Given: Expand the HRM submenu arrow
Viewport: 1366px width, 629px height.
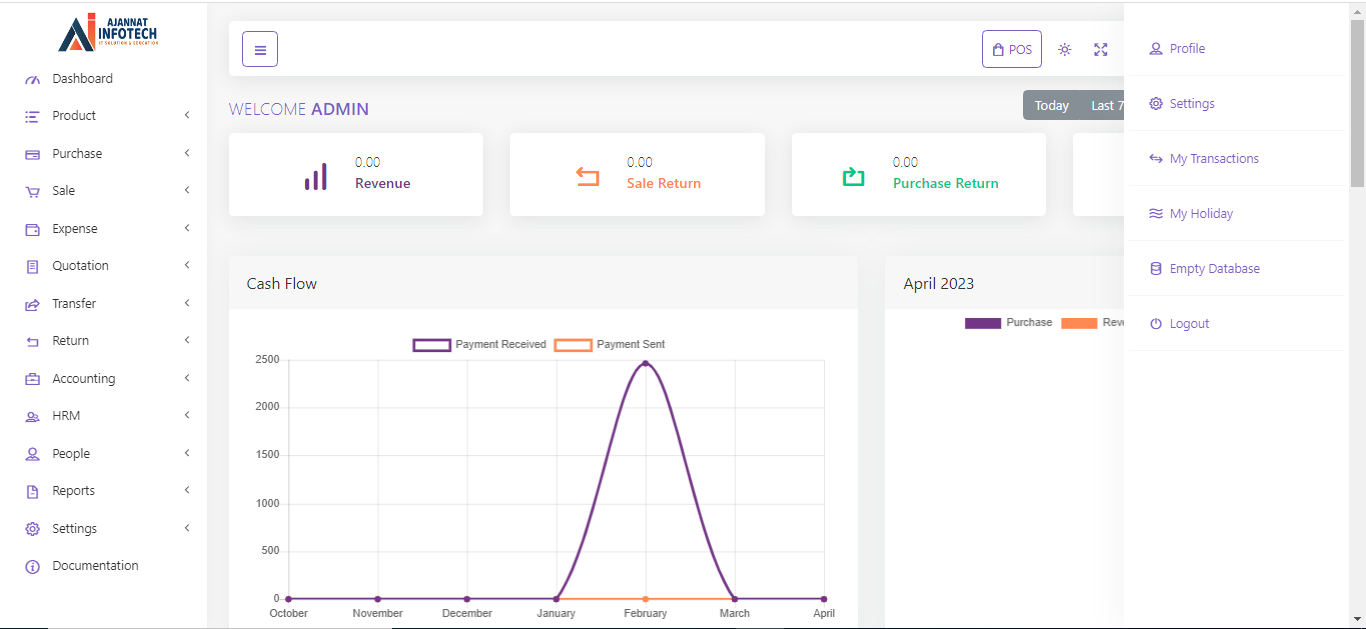Looking at the screenshot, I should [x=187, y=416].
